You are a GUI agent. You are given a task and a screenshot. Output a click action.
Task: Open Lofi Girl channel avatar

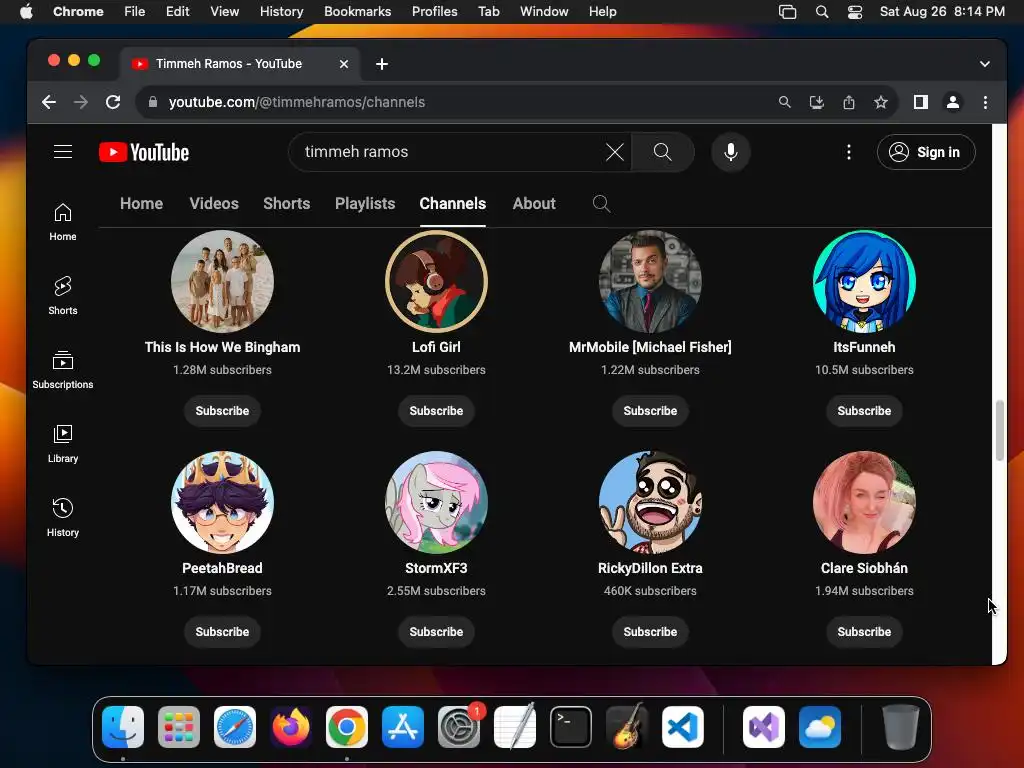click(436, 281)
